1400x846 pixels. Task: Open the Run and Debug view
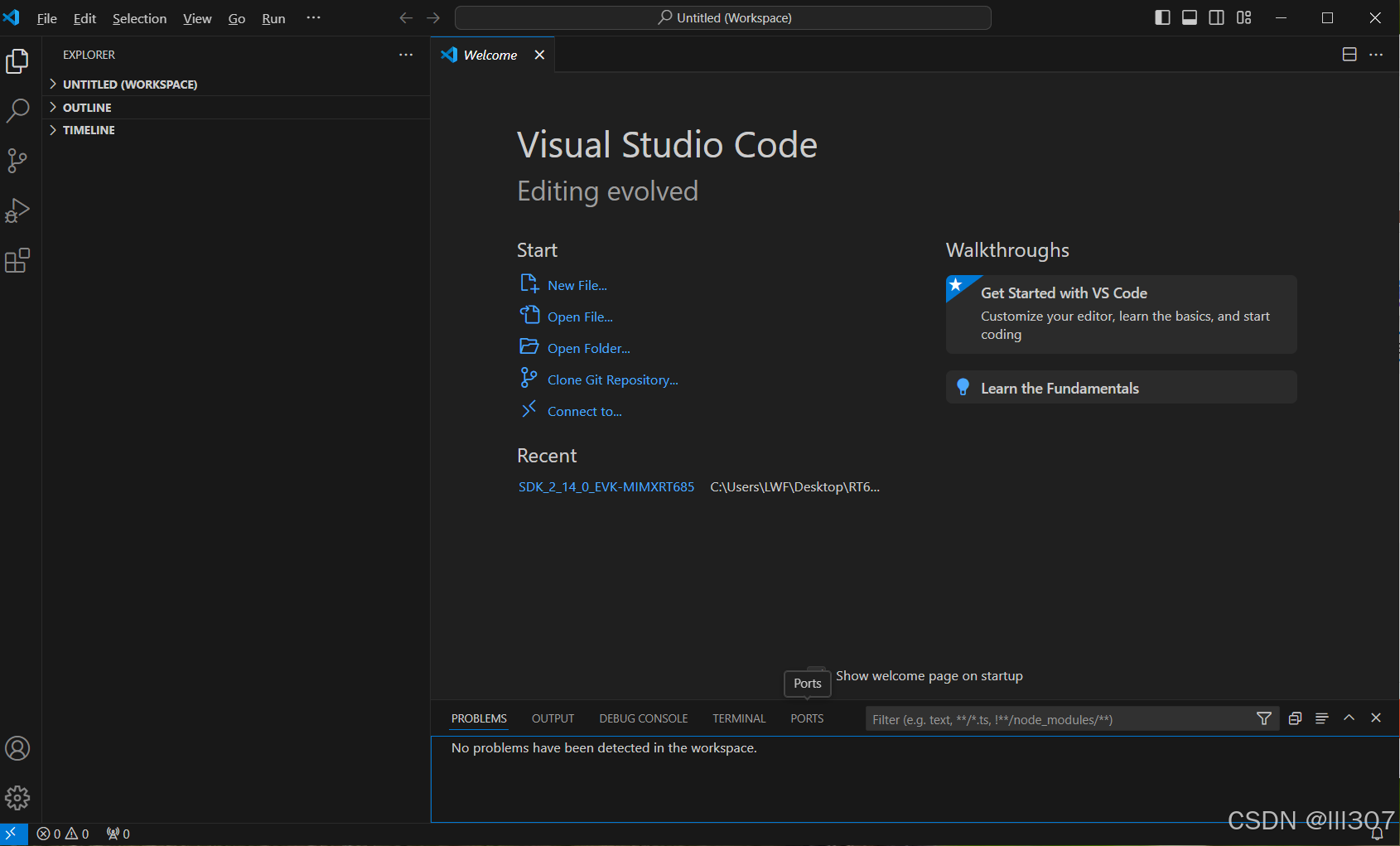coord(17,210)
